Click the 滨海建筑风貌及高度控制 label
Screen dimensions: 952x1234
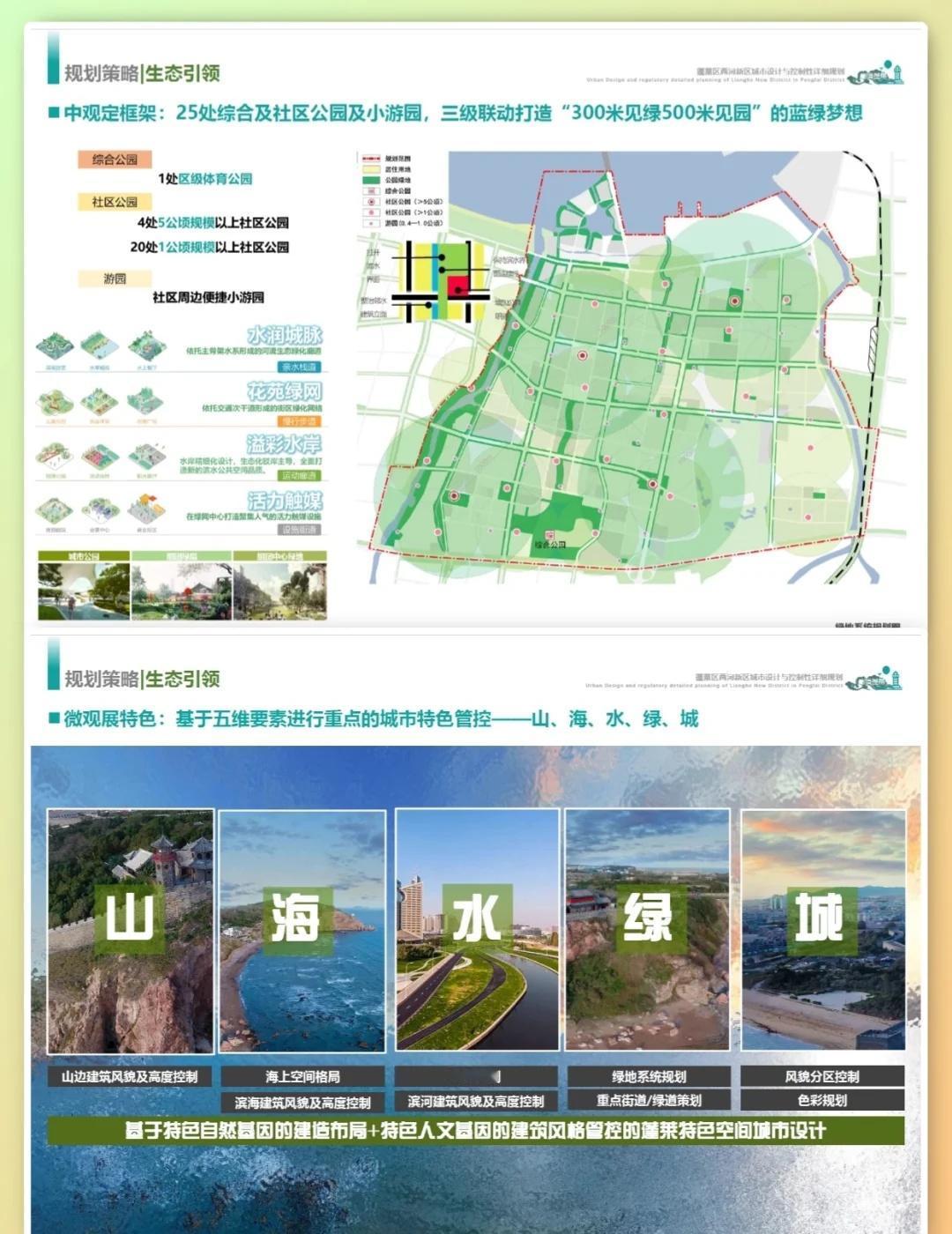tap(302, 1103)
